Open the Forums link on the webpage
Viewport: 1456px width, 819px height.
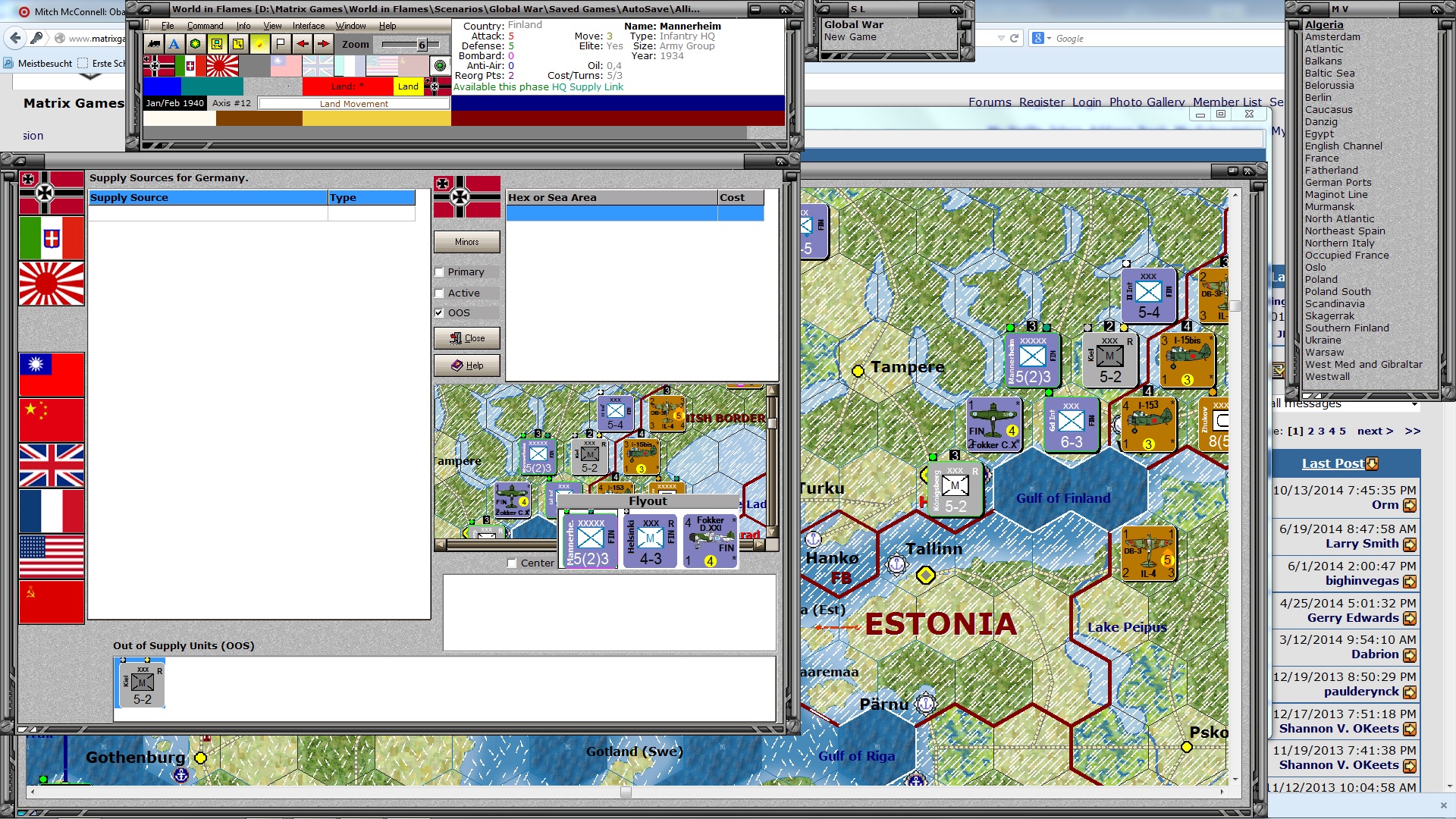[990, 102]
